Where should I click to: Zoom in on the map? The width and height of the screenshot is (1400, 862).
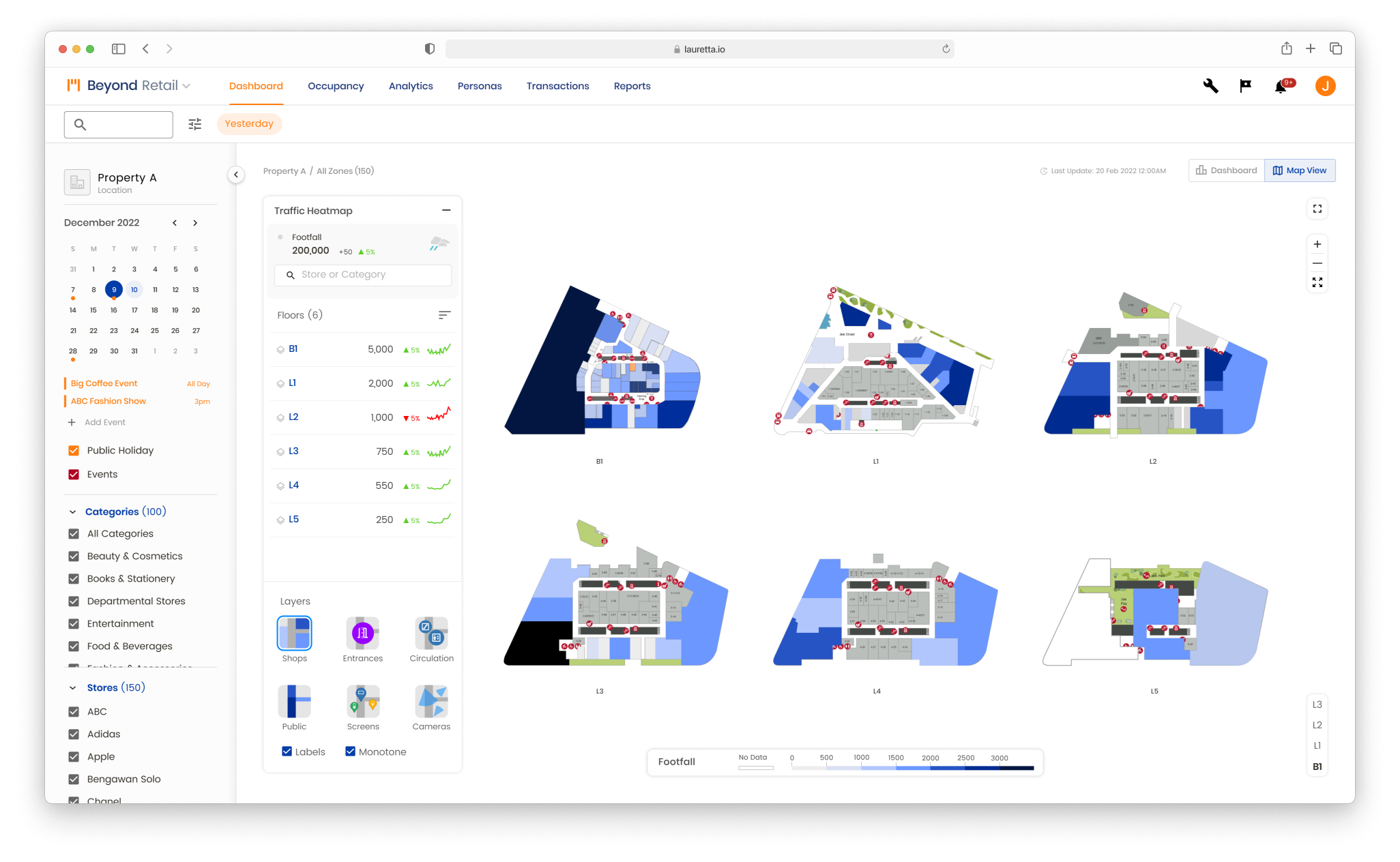[1317, 244]
